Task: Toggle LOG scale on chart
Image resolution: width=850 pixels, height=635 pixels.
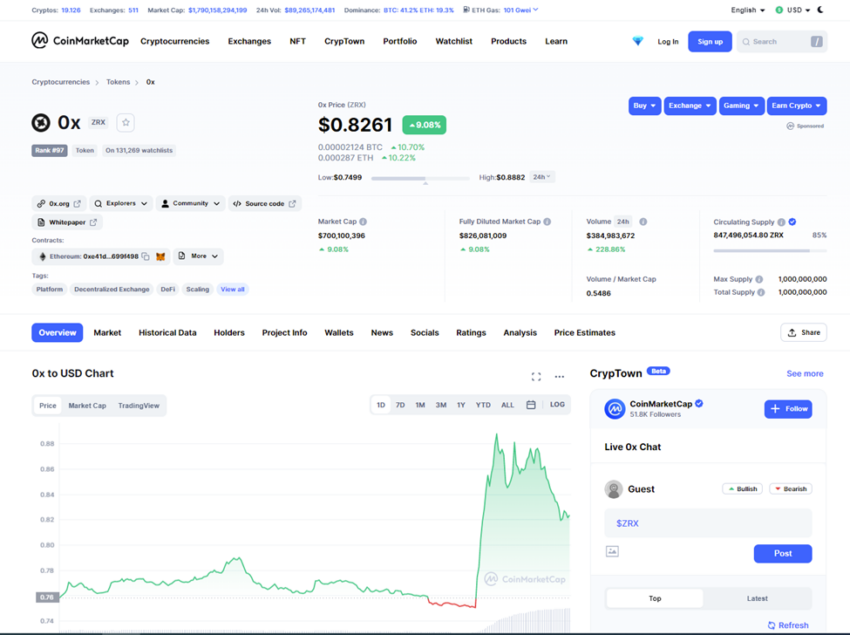Action: [x=557, y=405]
